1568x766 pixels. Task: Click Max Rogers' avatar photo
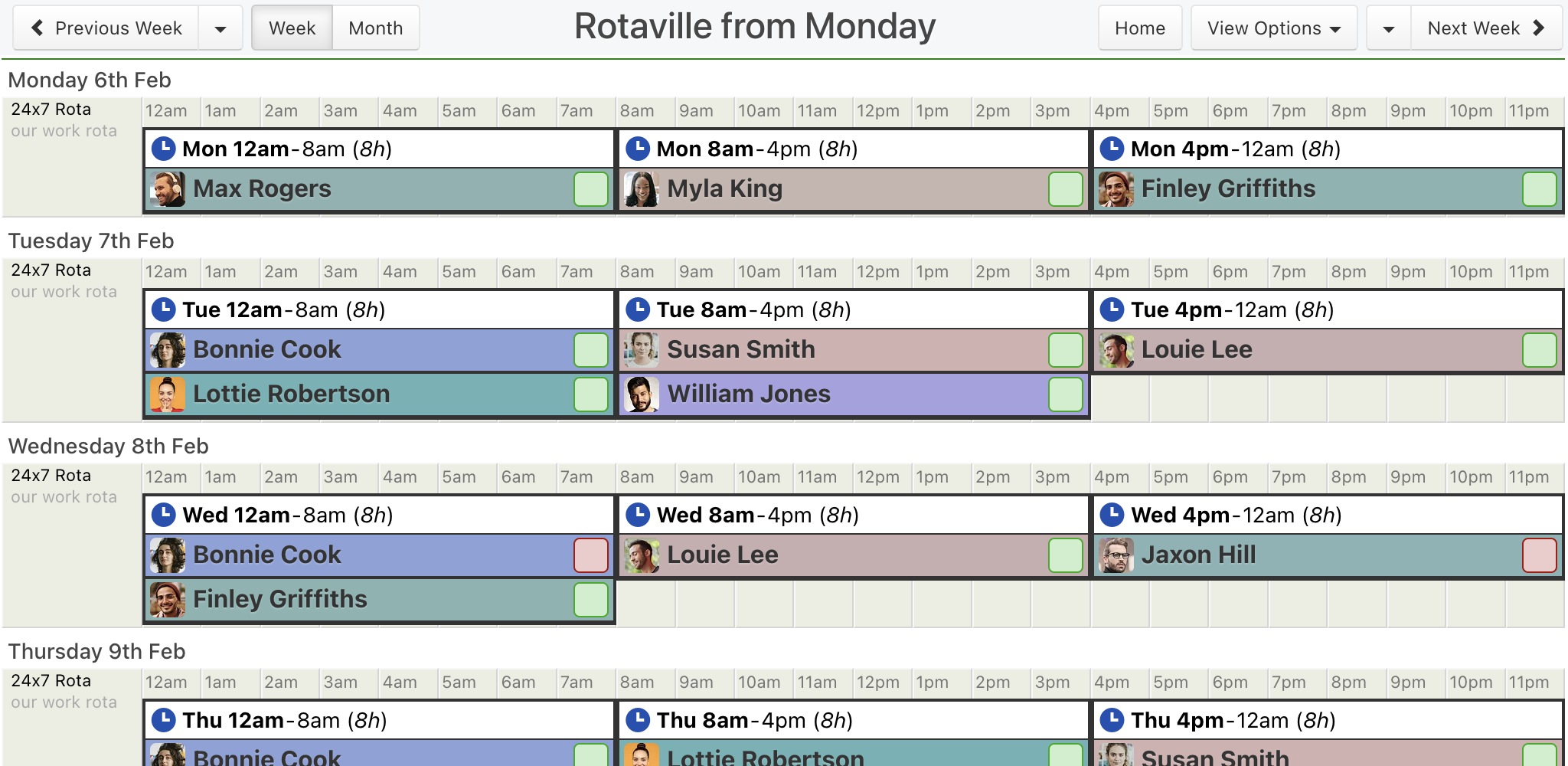[168, 189]
